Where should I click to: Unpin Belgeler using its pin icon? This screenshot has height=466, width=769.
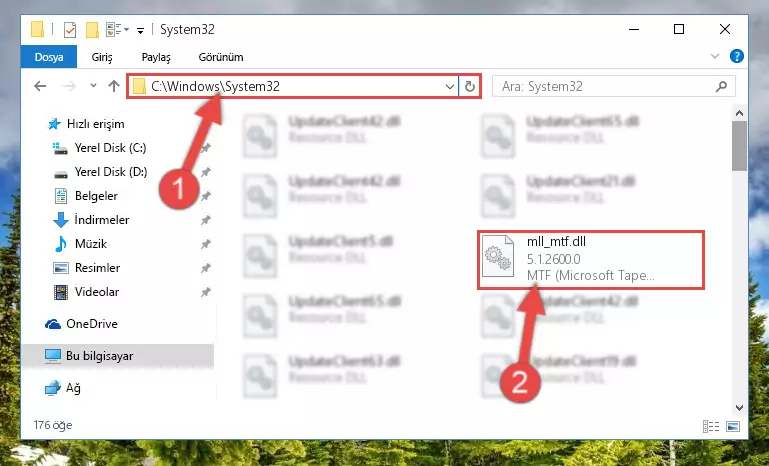click(x=205, y=196)
